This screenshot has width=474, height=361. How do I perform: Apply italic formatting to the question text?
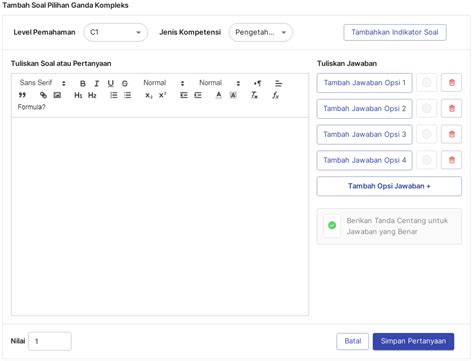[97, 83]
